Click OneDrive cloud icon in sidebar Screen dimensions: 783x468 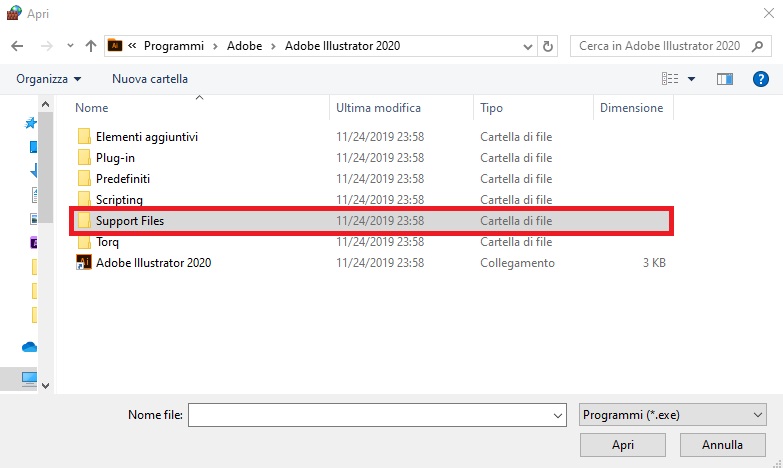coord(29,347)
